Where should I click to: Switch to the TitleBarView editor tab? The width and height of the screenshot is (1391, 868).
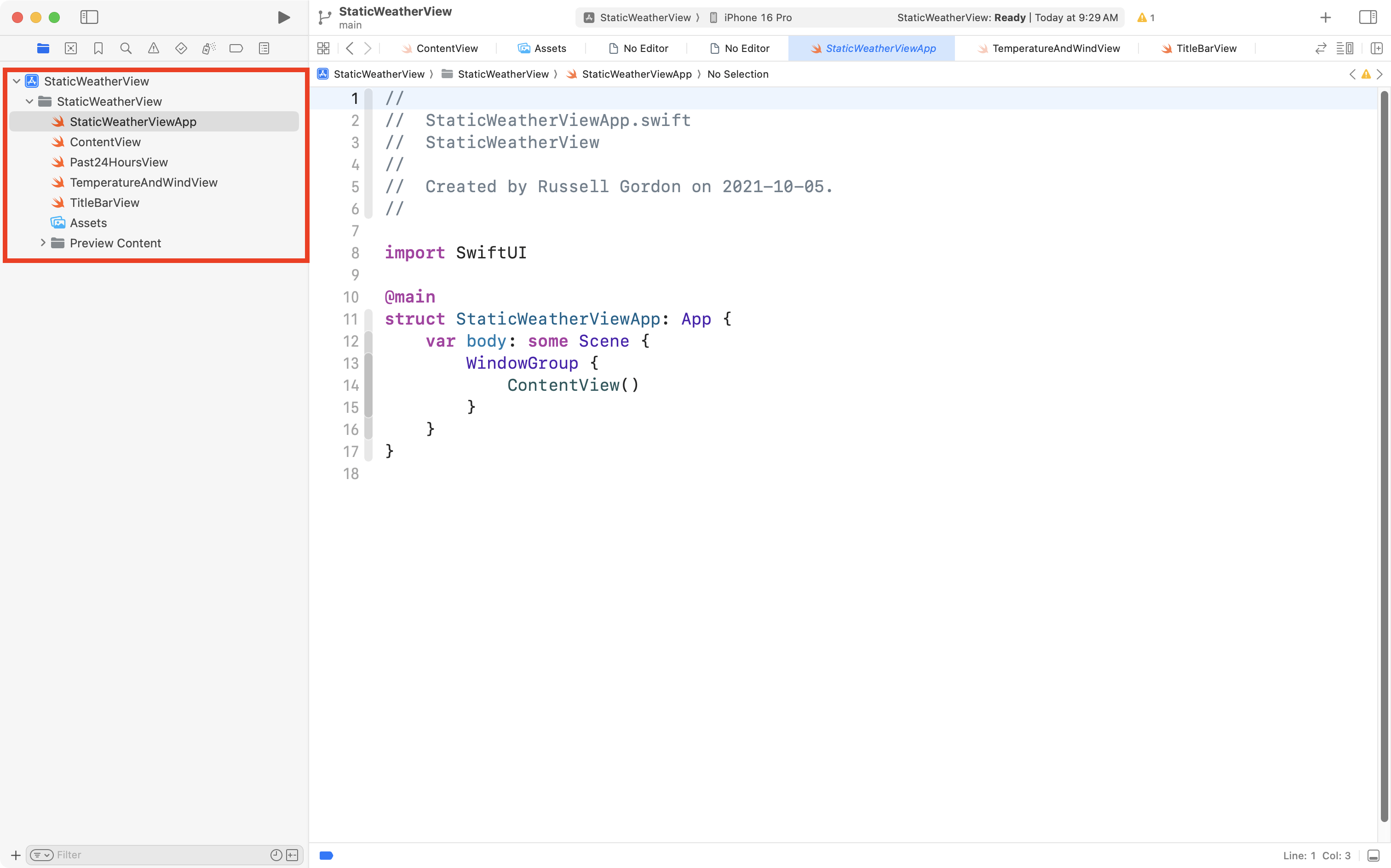pyautogui.click(x=1206, y=49)
